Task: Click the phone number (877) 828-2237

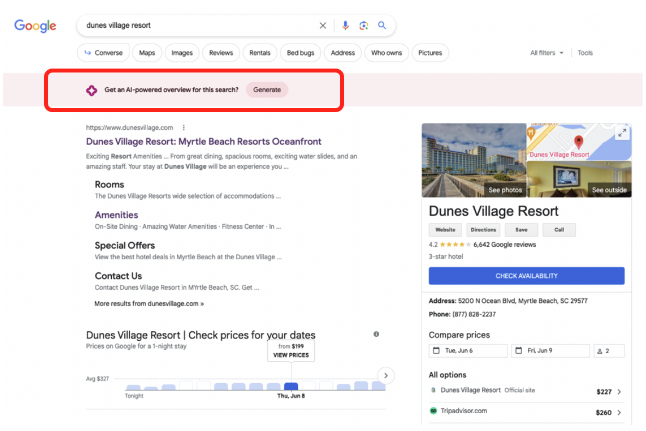Action: pyautogui.click(x=474, y=314)
